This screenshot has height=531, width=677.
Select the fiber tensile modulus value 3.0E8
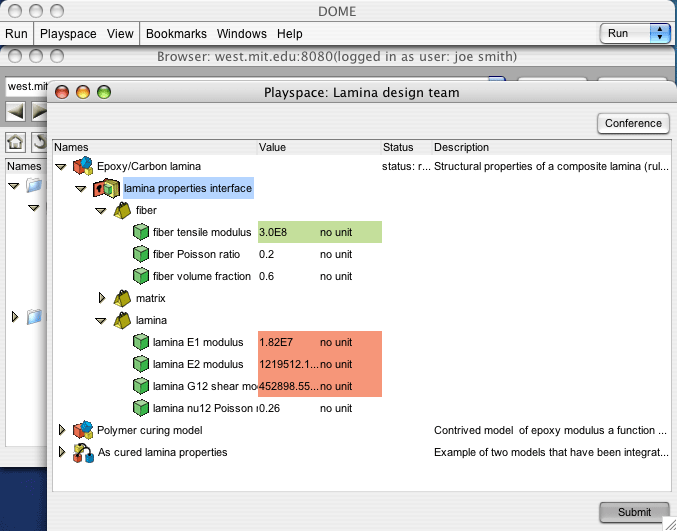pos(273,232)
